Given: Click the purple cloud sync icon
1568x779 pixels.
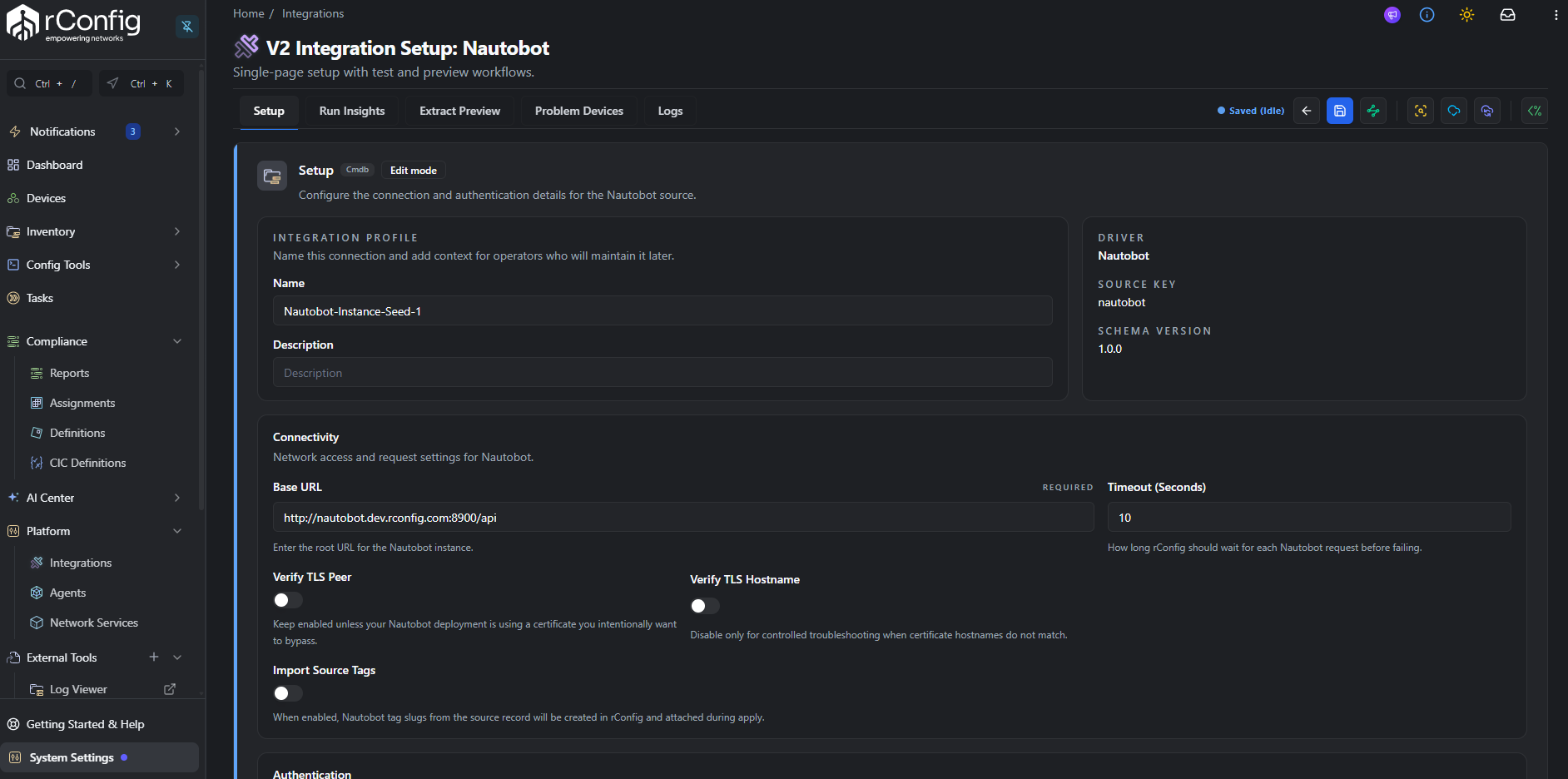Looking at the screenshot, I should click(x=1487, y=111).
